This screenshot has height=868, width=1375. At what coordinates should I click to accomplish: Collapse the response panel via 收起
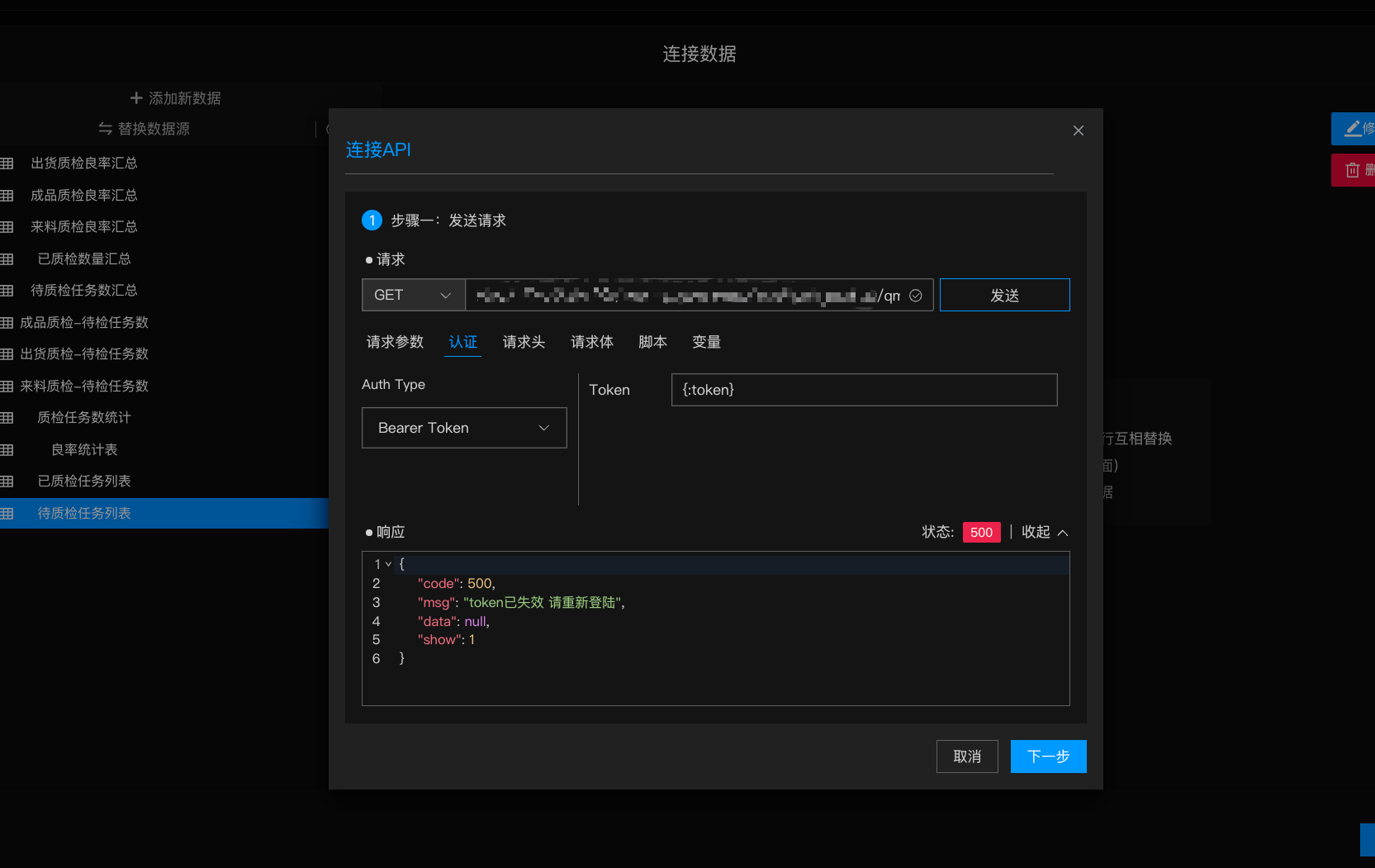click(1044, 533)
